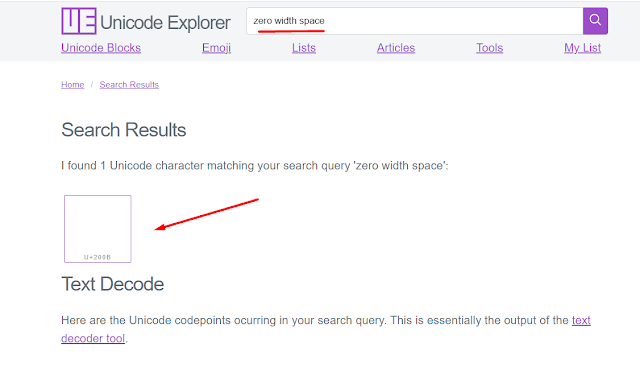The width and height of the screenshot is (640, 372).
Task: Click the Search Results page heading
Action: tap(124, 130)
